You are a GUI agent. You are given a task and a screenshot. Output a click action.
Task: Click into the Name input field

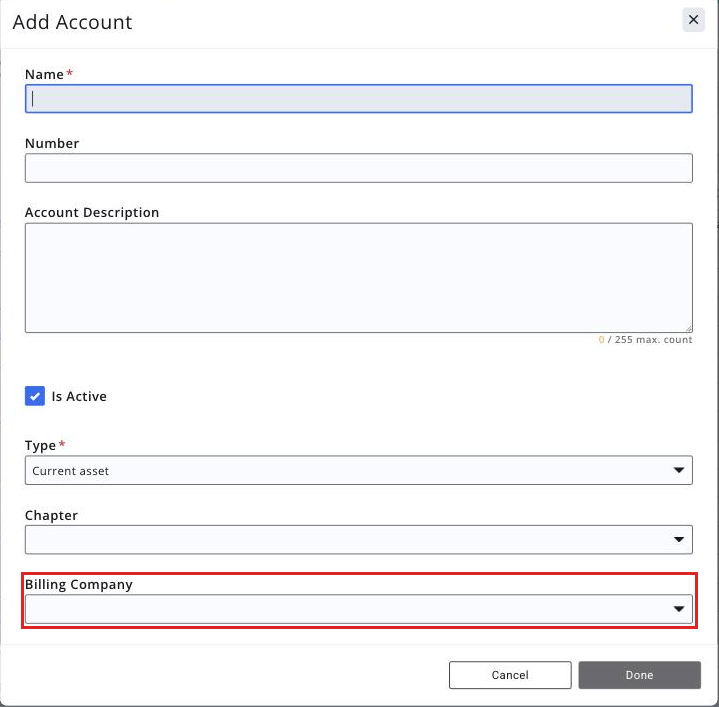(x=359, y=99)
